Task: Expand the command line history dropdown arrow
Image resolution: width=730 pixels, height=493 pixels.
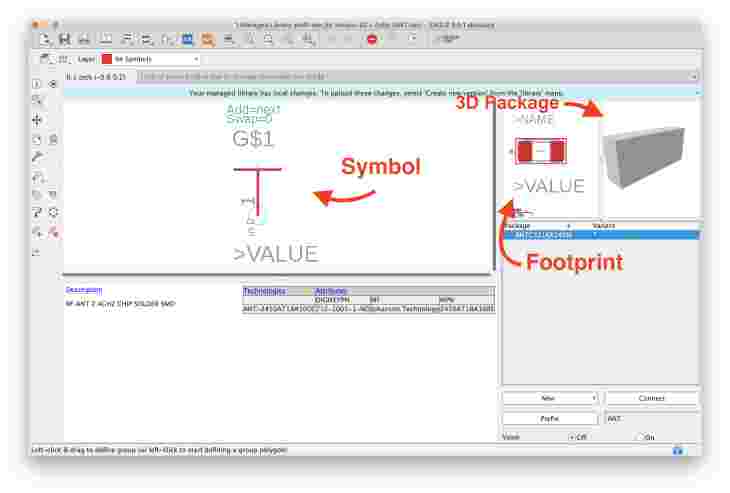Action: [x=694, y=76]
